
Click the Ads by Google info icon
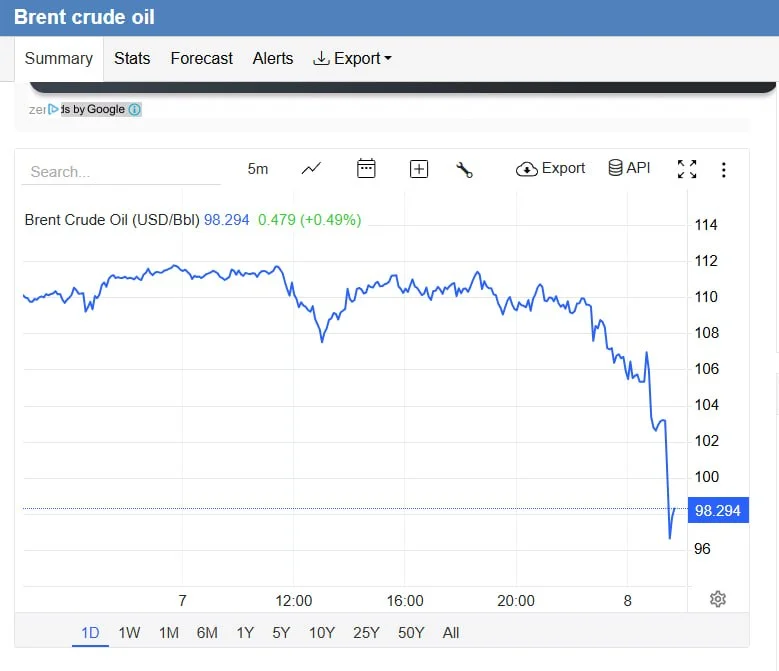click(x=135, y=109)
